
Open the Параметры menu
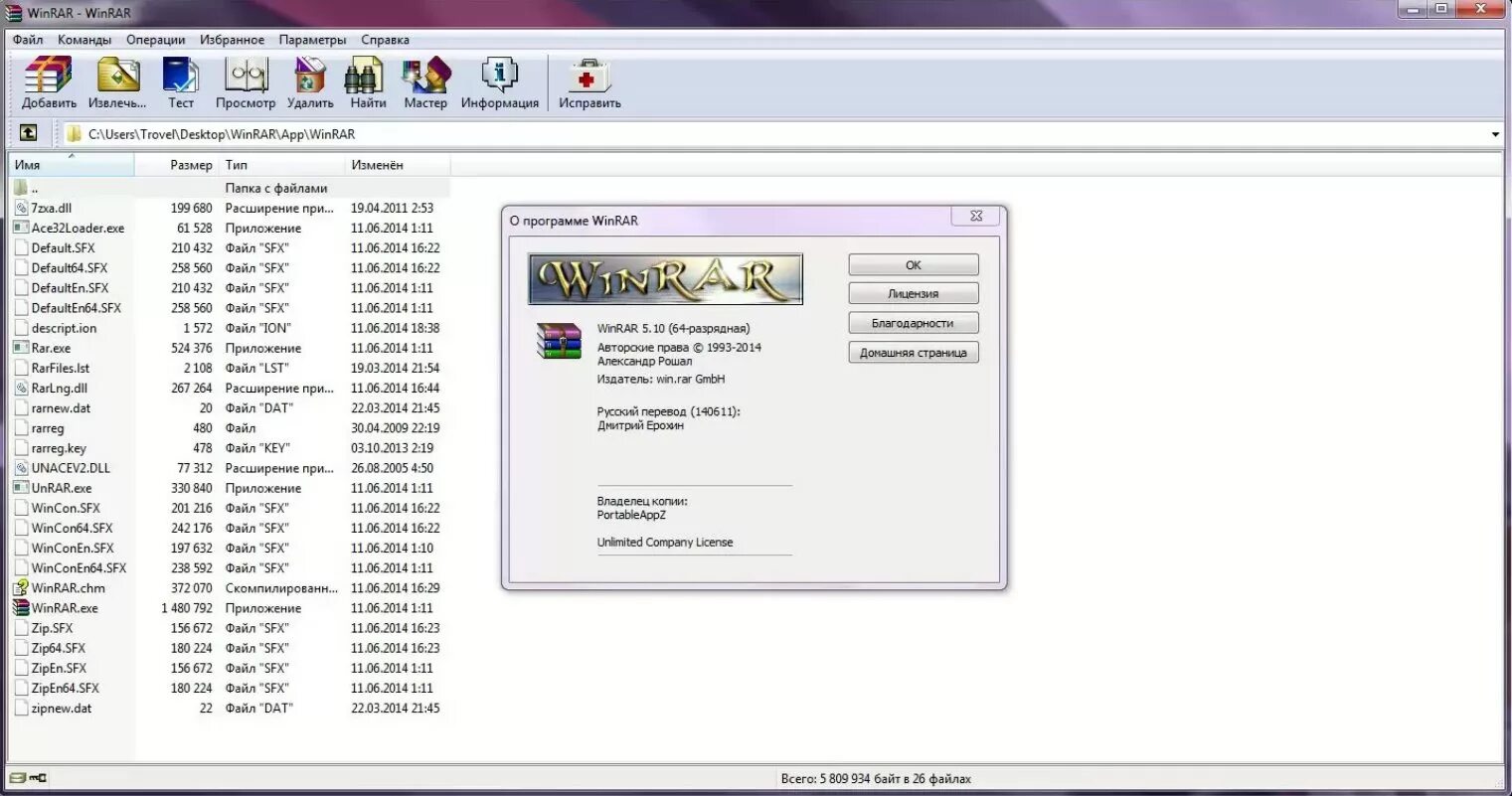click(x=311, y=40)
